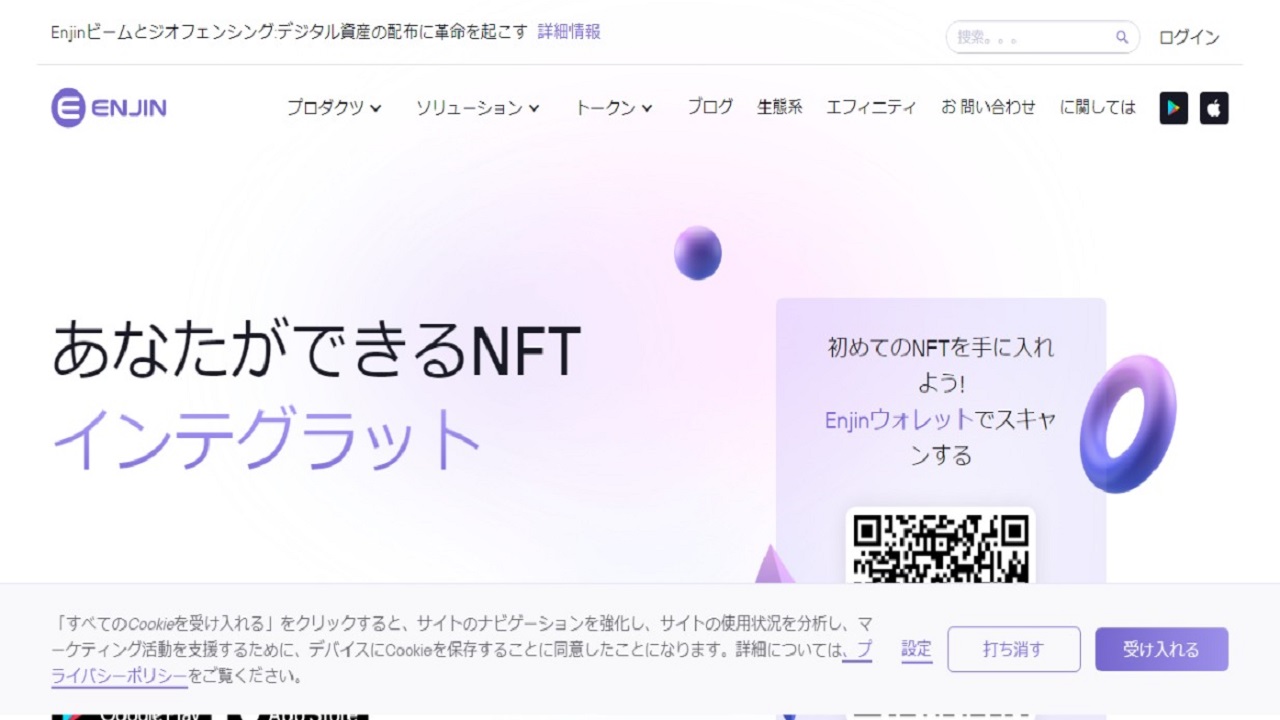
Task: Open 詳細情報 in the announcement banner
Action: [x=566, y=32]
